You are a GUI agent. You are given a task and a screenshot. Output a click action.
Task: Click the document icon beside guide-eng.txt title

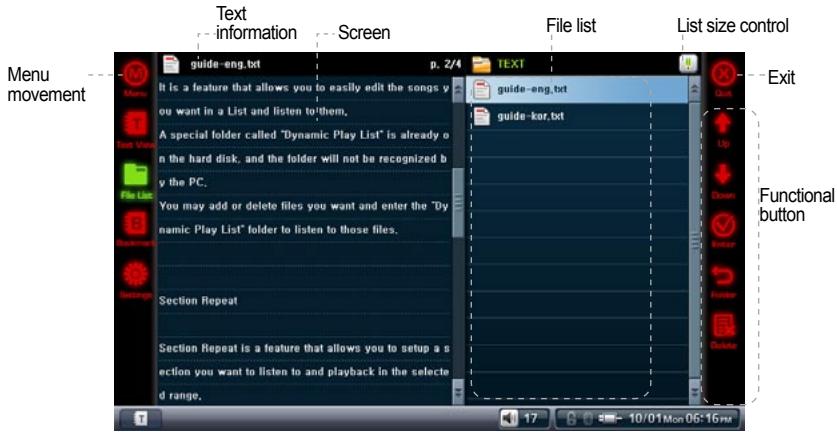click(171, 64)
